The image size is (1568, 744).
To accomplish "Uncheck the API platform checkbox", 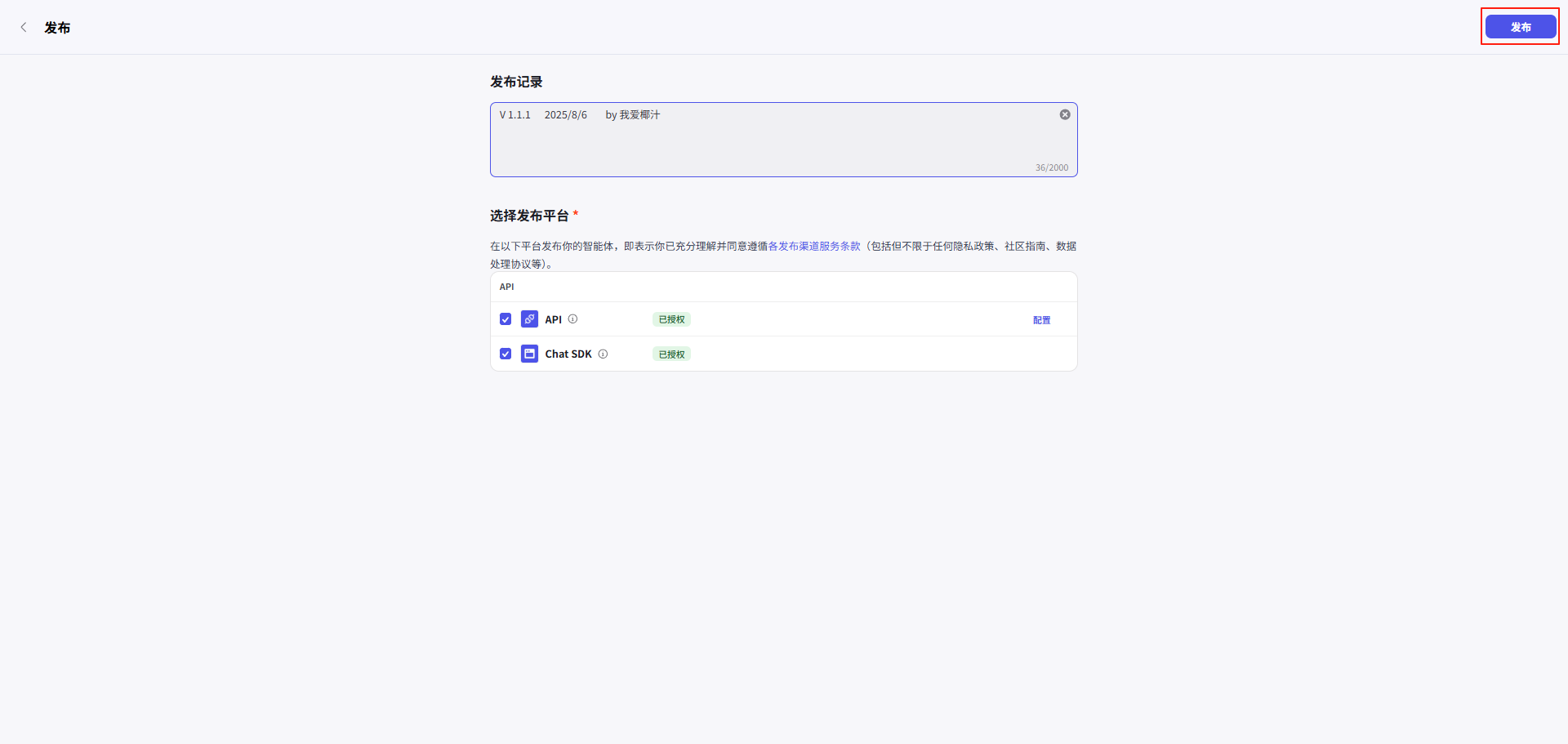I will pos(506,319).
